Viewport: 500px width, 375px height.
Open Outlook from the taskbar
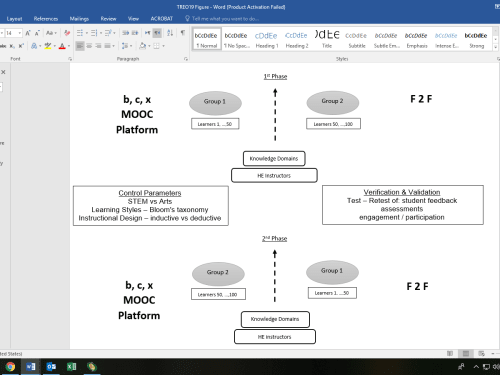(x=51, y=367)
